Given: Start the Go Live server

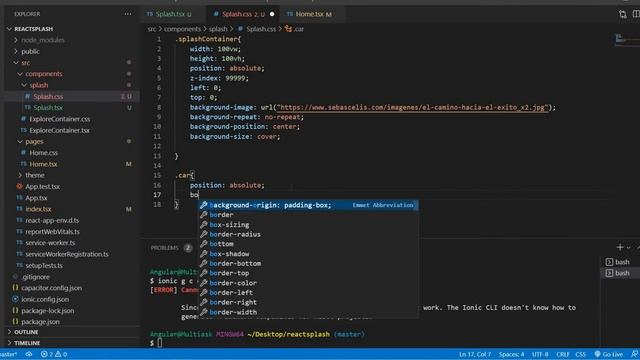Looking at the screenshot, I should 609,354.
